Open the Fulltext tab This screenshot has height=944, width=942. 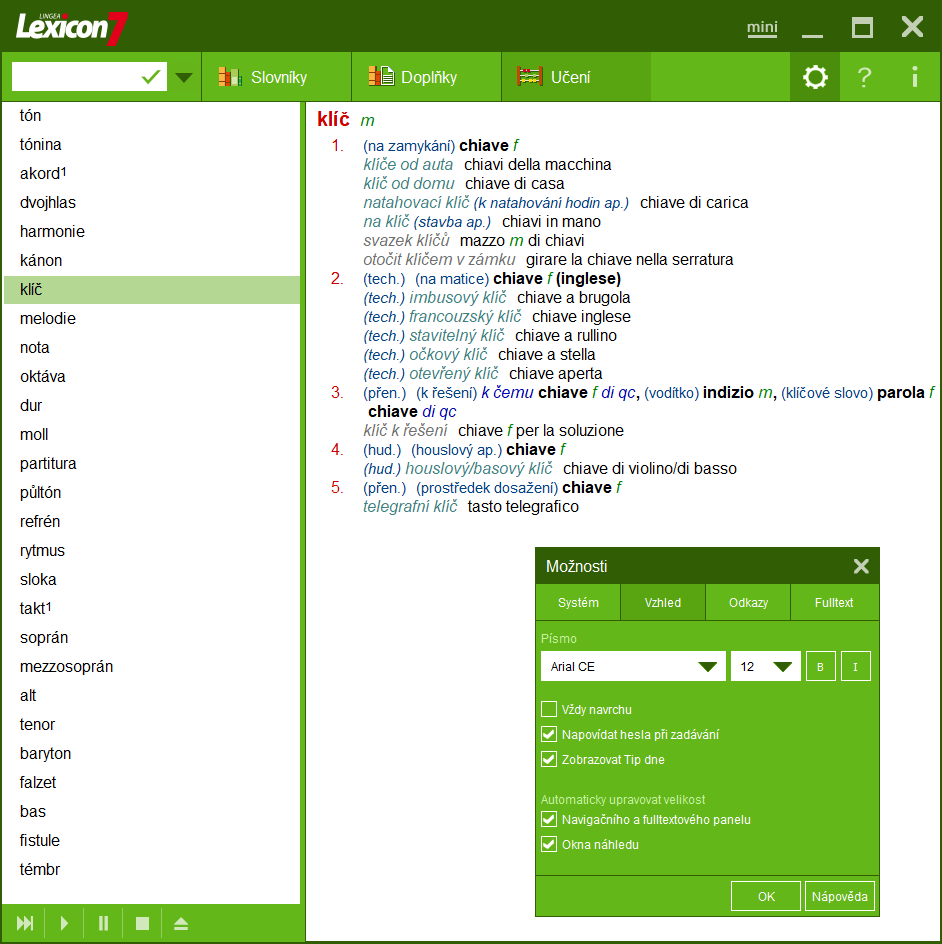click(x=834, y=602)
